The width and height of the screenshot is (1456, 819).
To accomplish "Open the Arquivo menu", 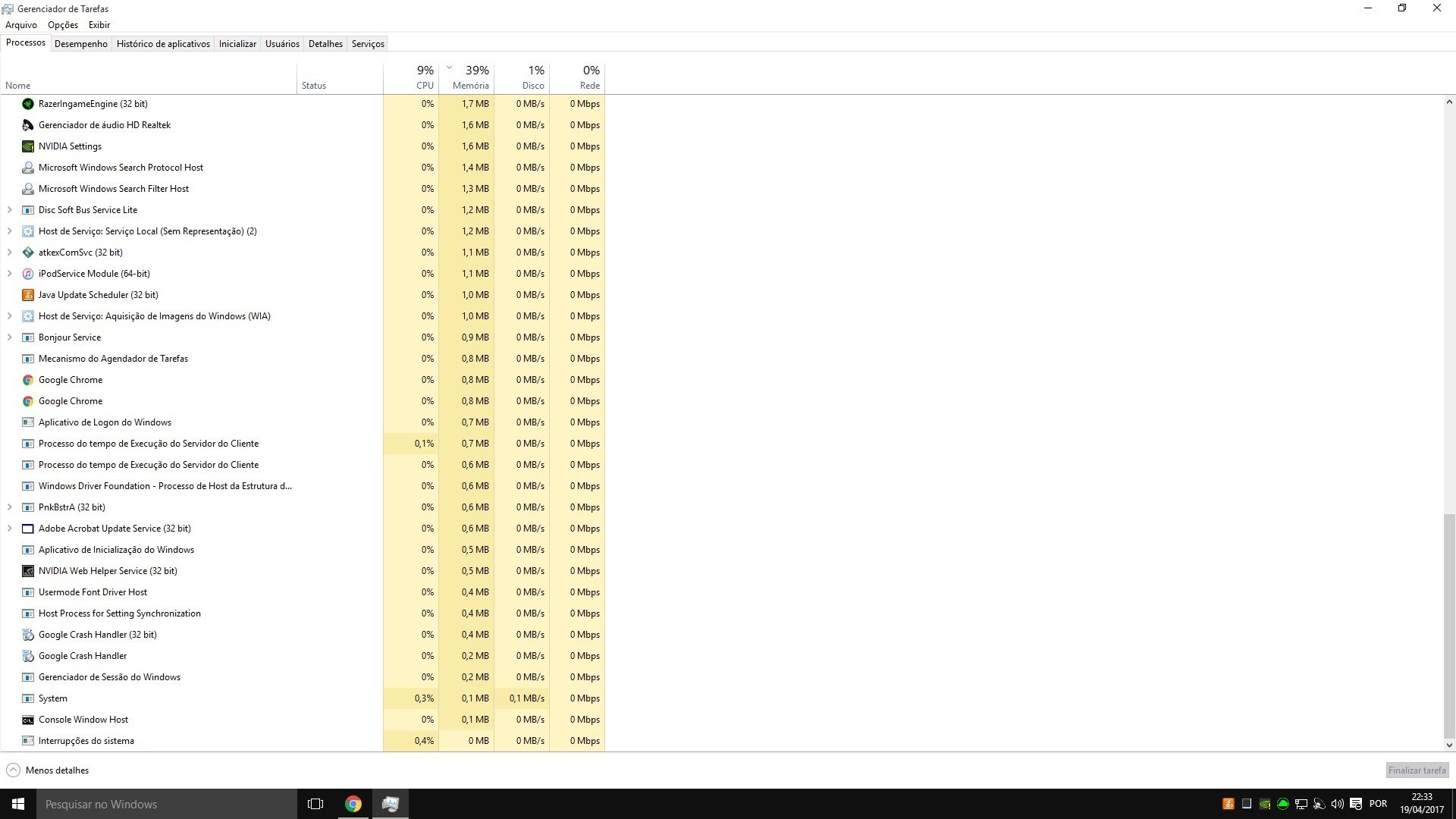I will (21, 25).
